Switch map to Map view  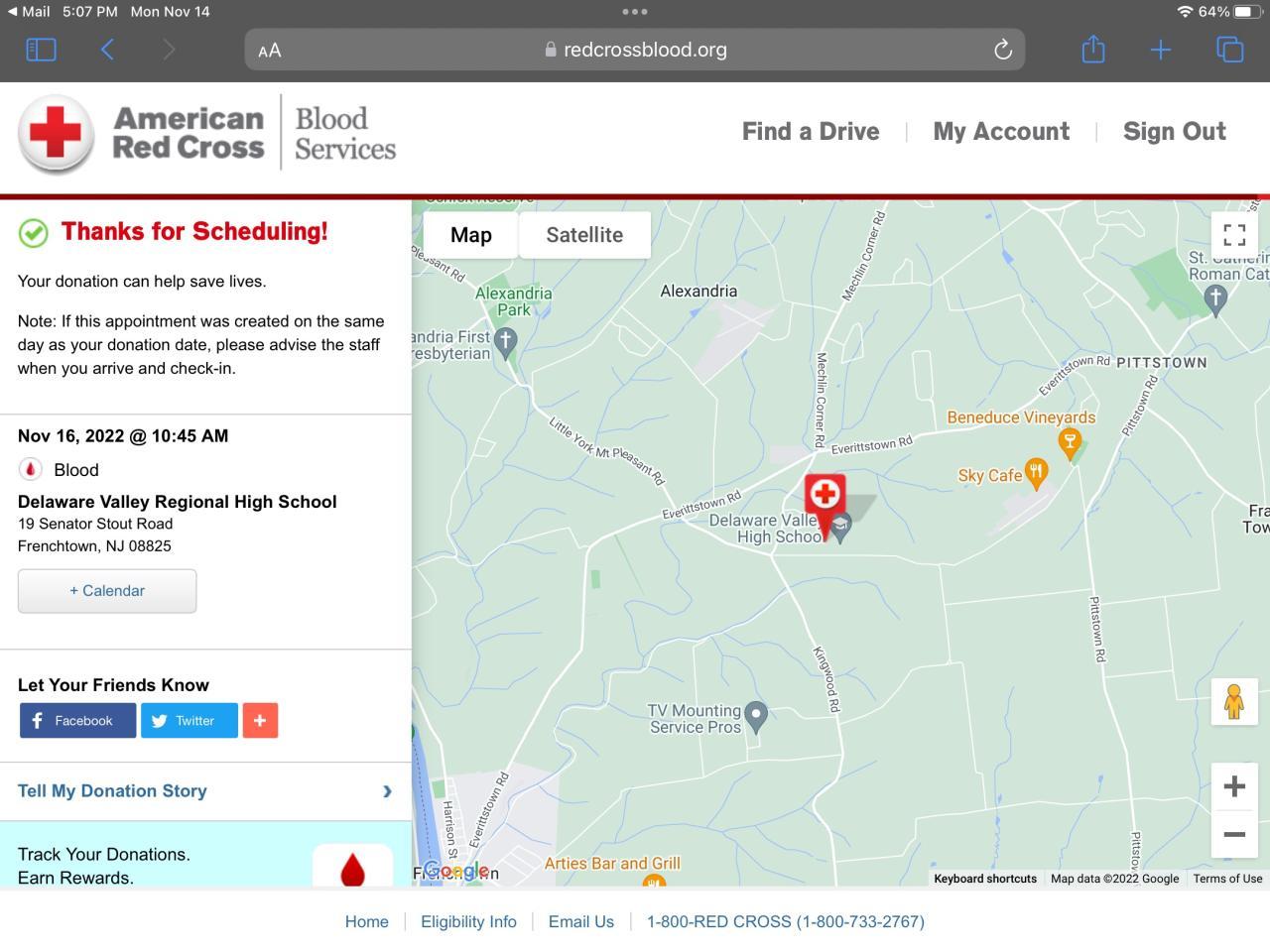coord(471,235)
